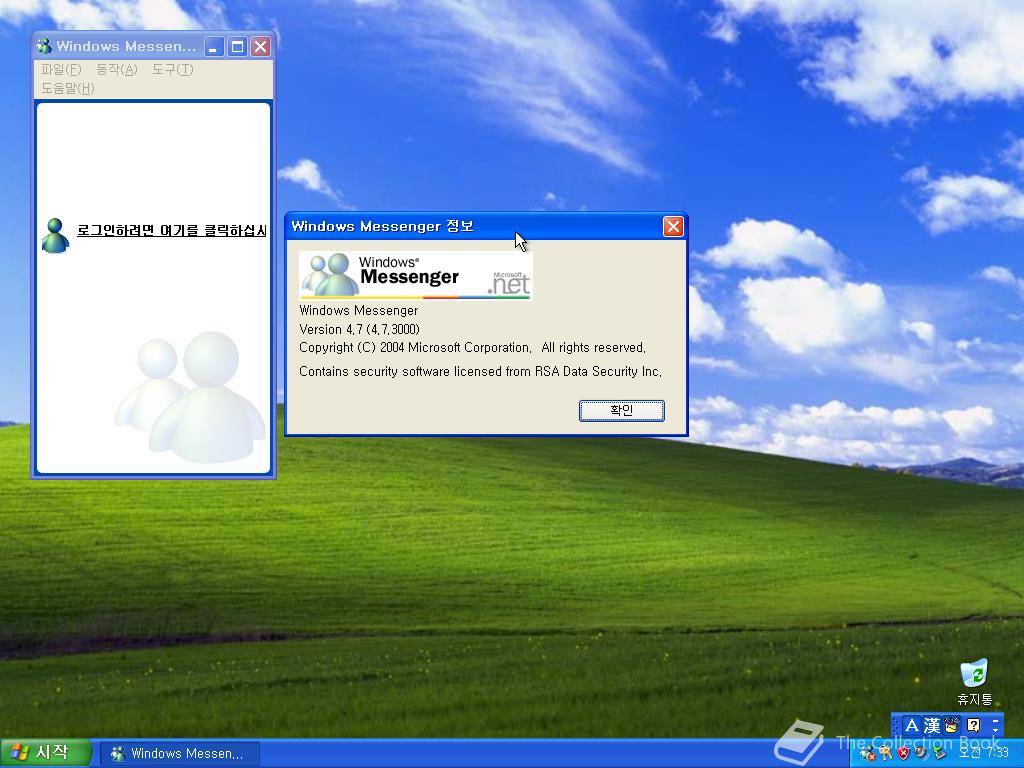Click the 확인 button in the About dialog

[621, 410]
